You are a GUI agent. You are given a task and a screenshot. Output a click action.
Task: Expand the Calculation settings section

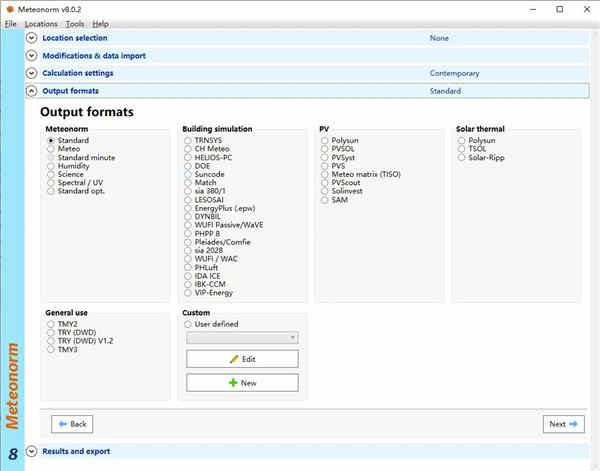31,73
